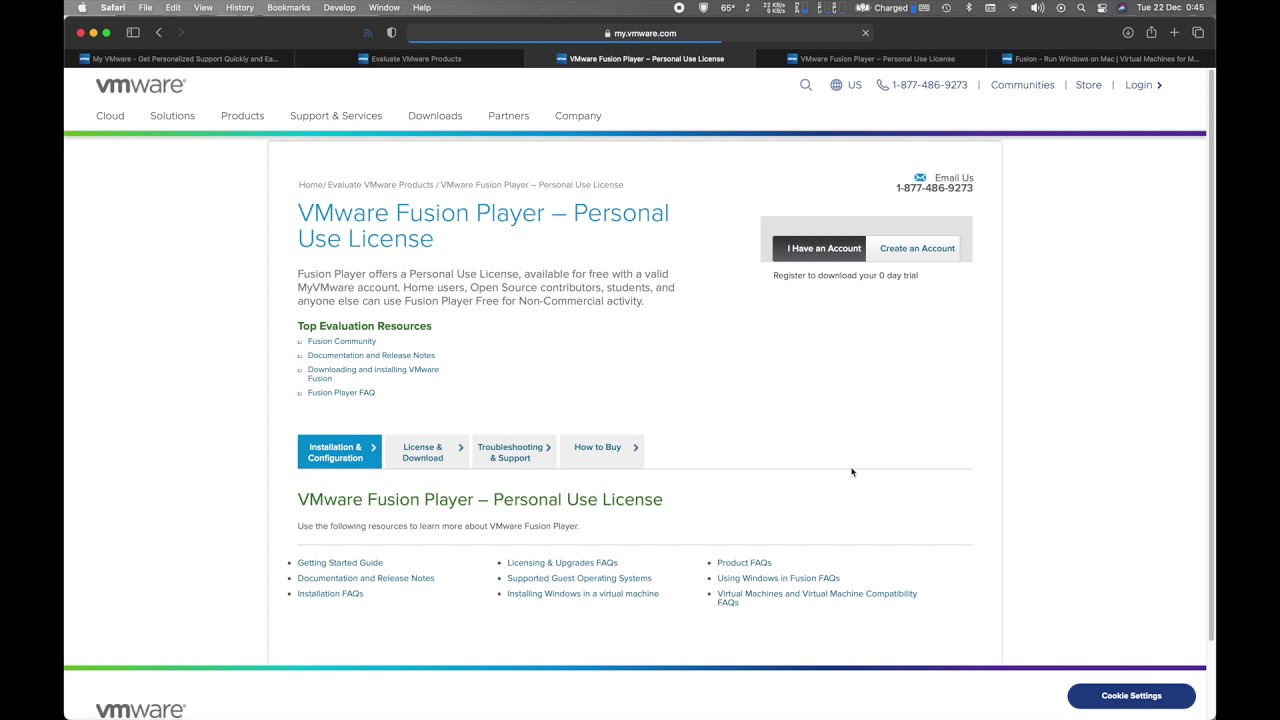The width and height of the screenshot is (1280, 720).
Task: Click the Home breadcrumb link
Action: [310, 185]
